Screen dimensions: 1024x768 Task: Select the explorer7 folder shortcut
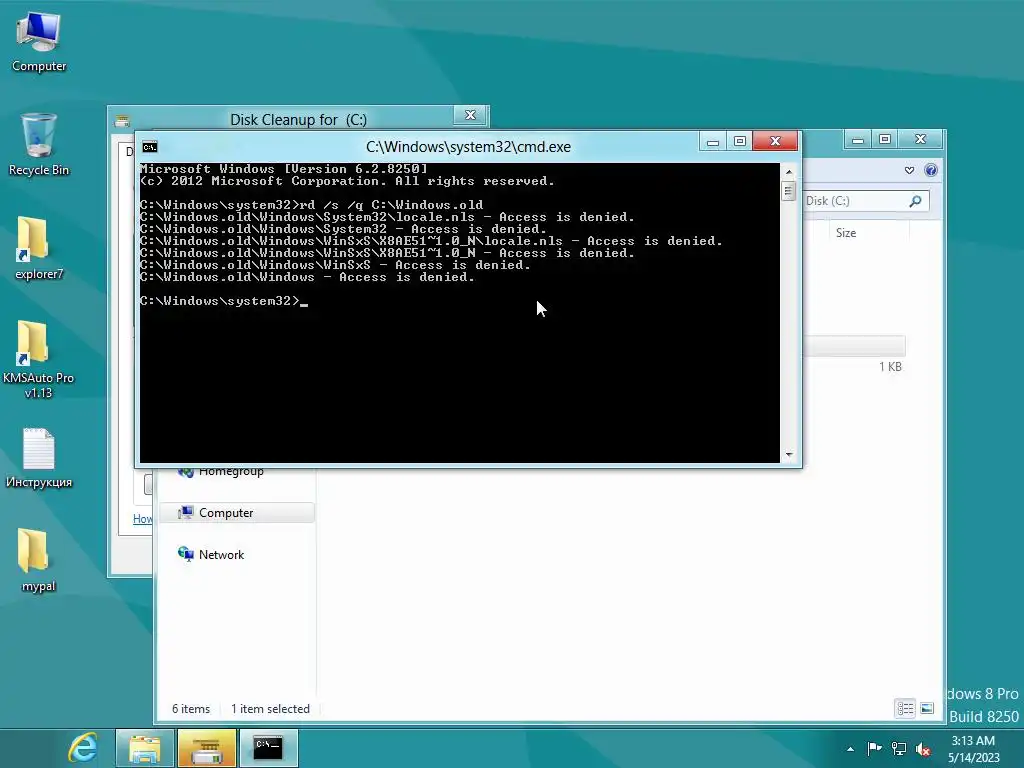(39, 248)
